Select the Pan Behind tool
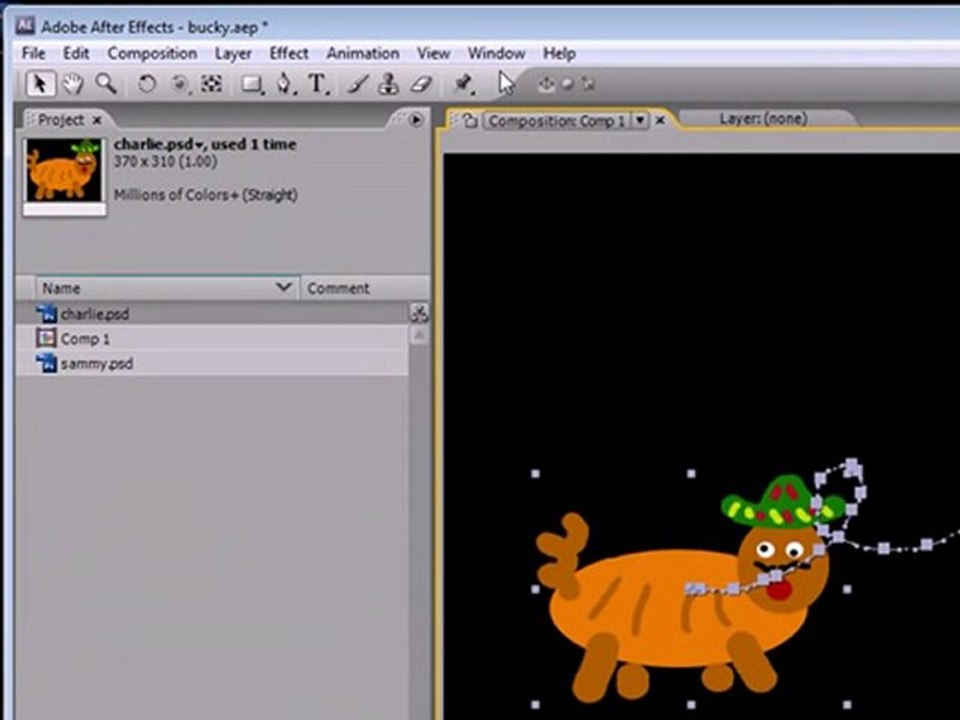This screenshot has height=720, width=960. point(211,84)
